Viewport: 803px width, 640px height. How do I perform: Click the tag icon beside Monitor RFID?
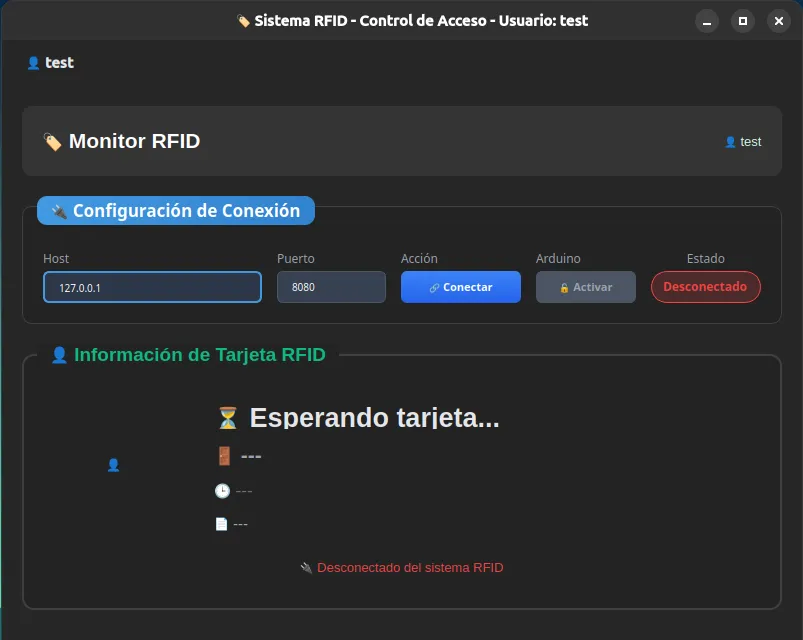52,142
